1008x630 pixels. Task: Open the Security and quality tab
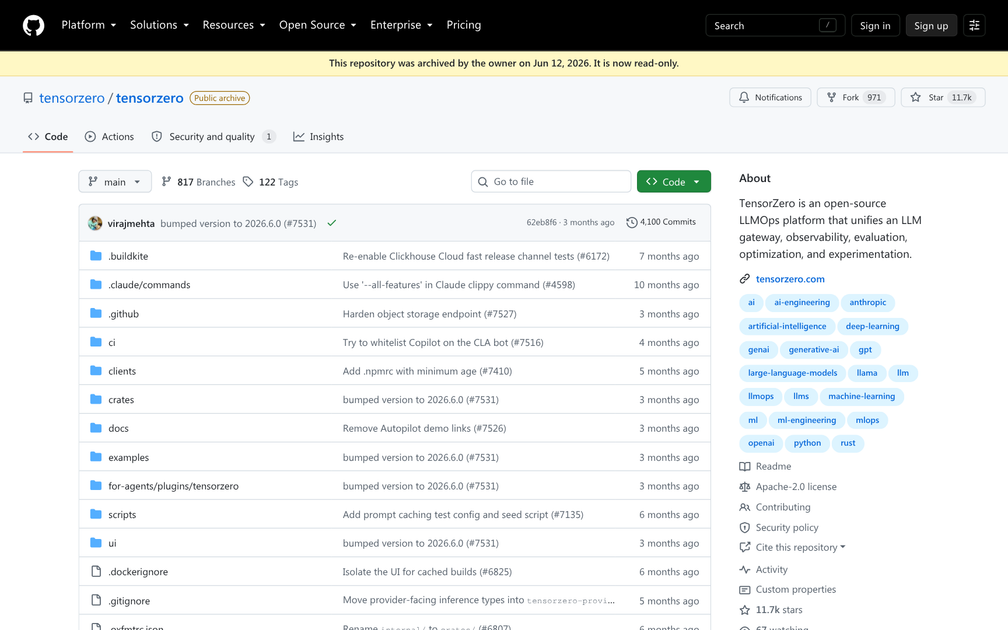(213, 136)
